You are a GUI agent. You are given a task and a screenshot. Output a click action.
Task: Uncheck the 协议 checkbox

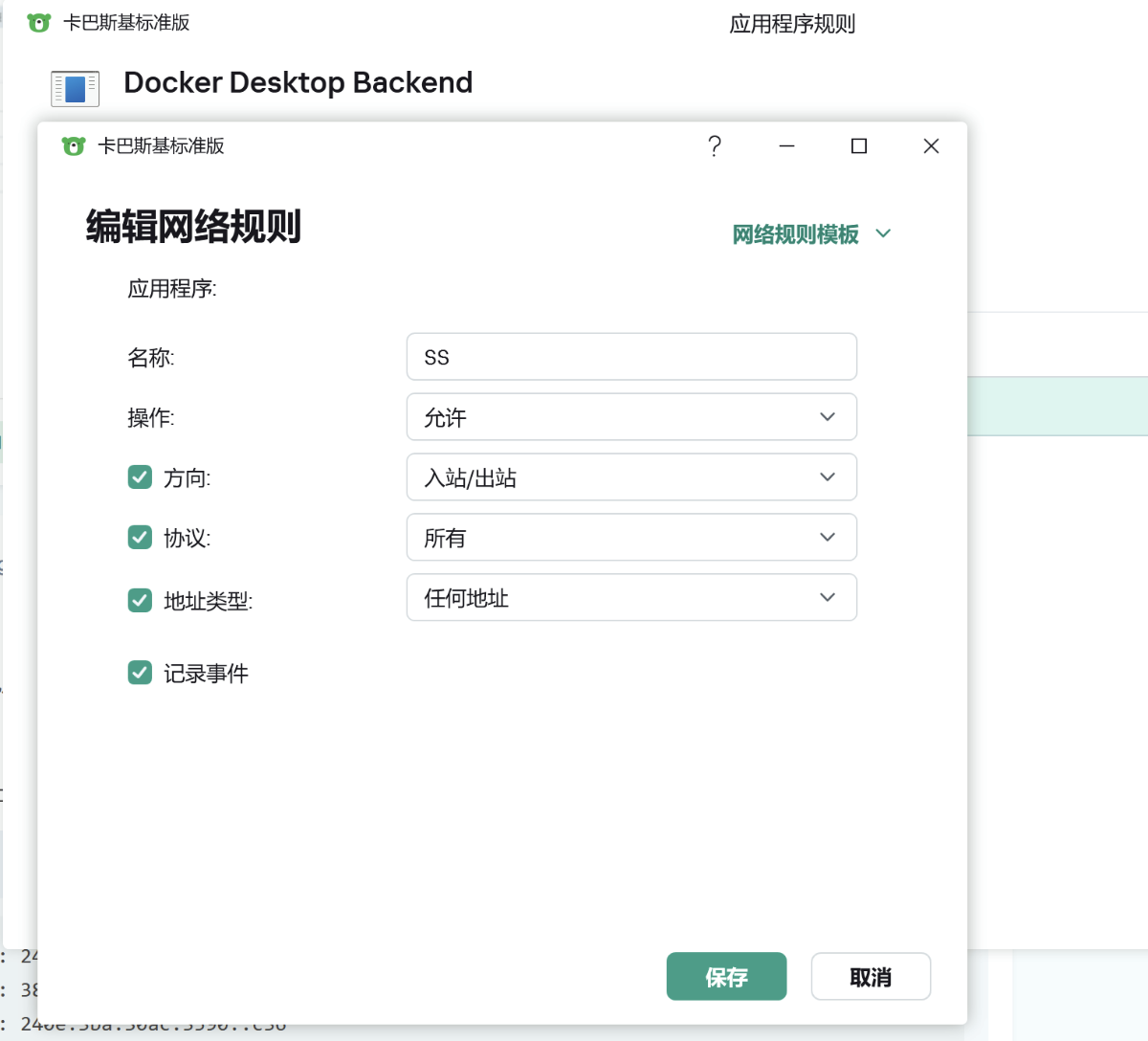point(140,537)
